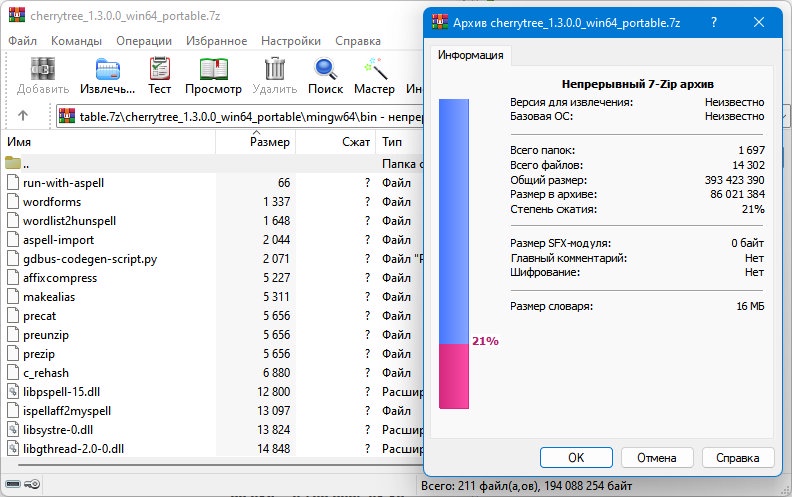Click the libgthread-2.0-0.dll file icon
Screen dimensions: 792x497
pyautogui.click(x=13, y=449)
